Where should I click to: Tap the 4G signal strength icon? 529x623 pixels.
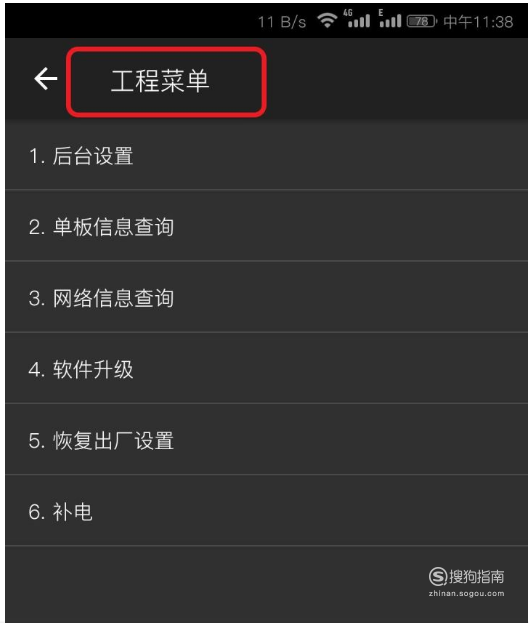tap(357, 19)
